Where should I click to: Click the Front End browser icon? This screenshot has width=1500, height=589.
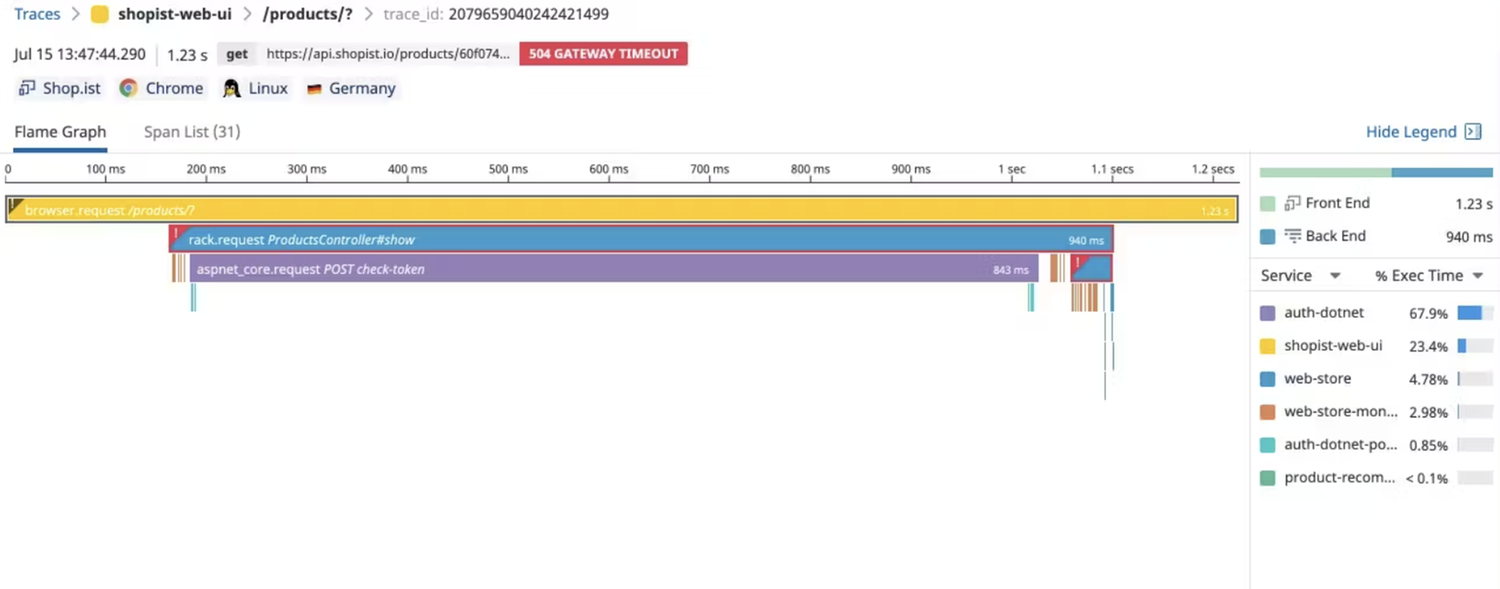[x=1292, y=203]
